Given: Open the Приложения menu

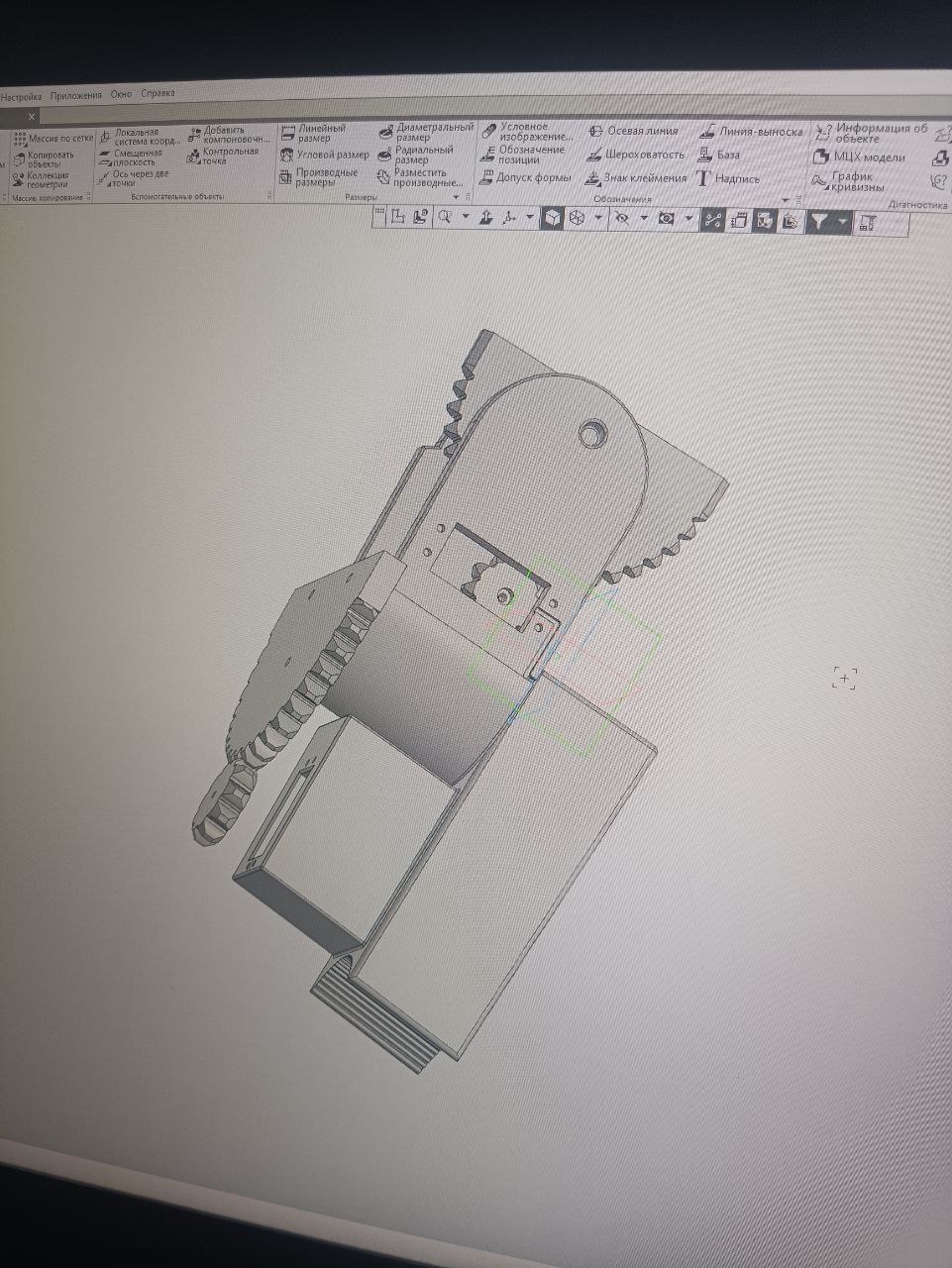Looking at the screenshot, I should [x=76, y=95].
